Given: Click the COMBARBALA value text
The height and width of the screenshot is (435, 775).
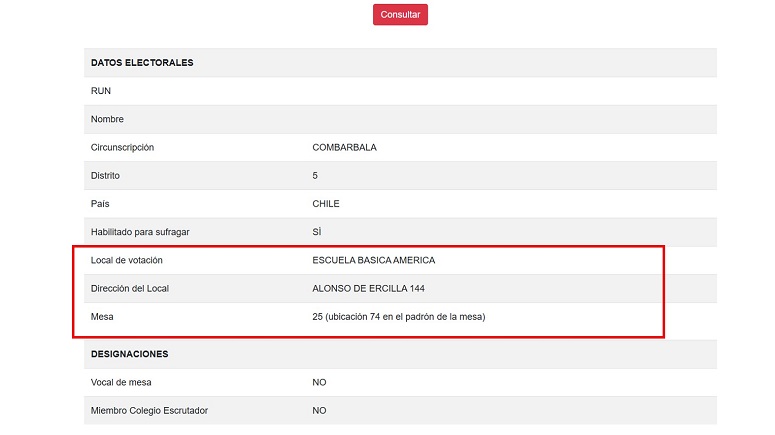Looking at the screenshot, I should [344, 148].
